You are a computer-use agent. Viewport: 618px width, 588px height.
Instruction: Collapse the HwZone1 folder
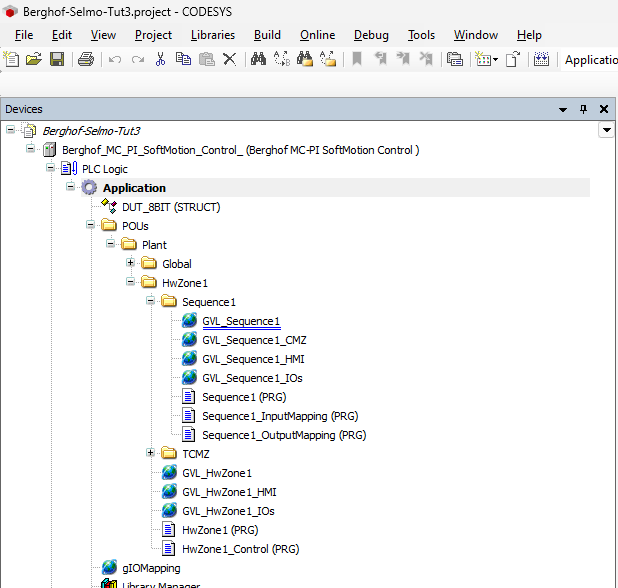(130, 281)
